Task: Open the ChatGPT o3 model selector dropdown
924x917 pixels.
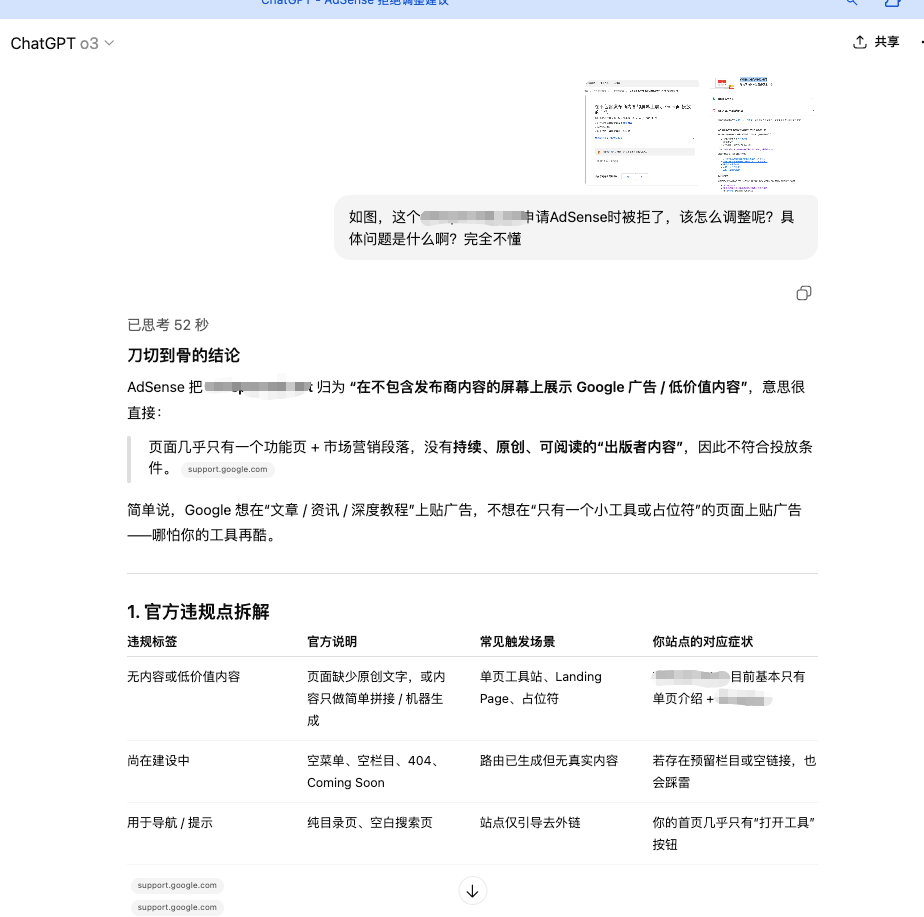Action: tap(62, 43)
